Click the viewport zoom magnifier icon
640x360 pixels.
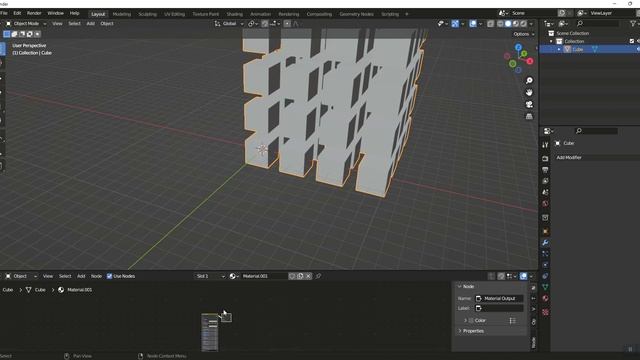tap(529, 80)
